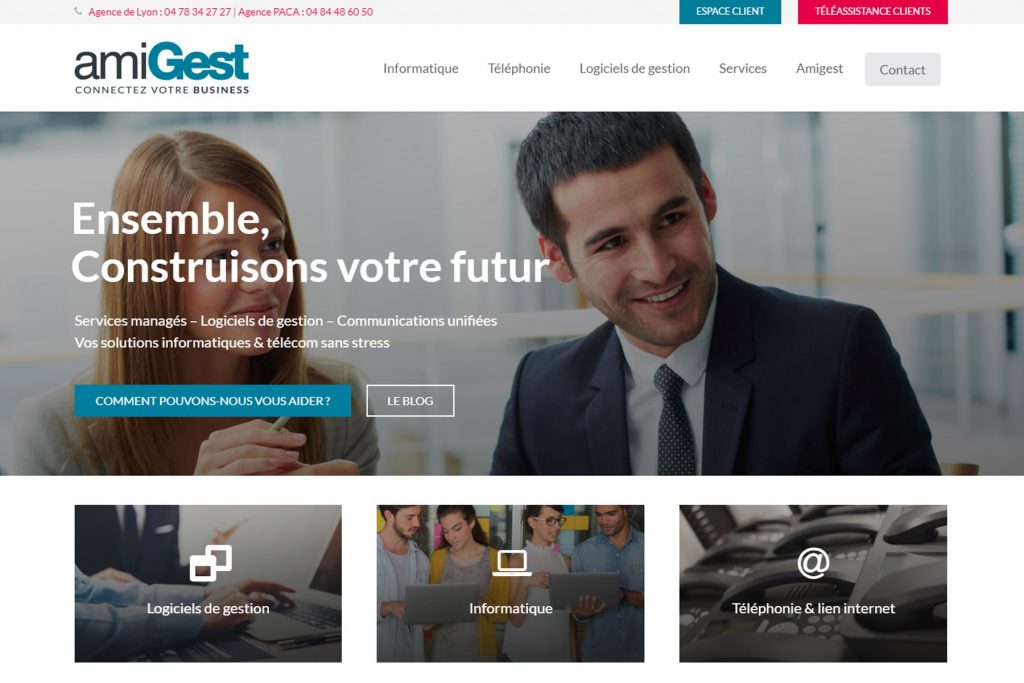Screen dimensions: 1024x683
Task: Open the Téléphonie & lien internet card
Action: (813, 584)
